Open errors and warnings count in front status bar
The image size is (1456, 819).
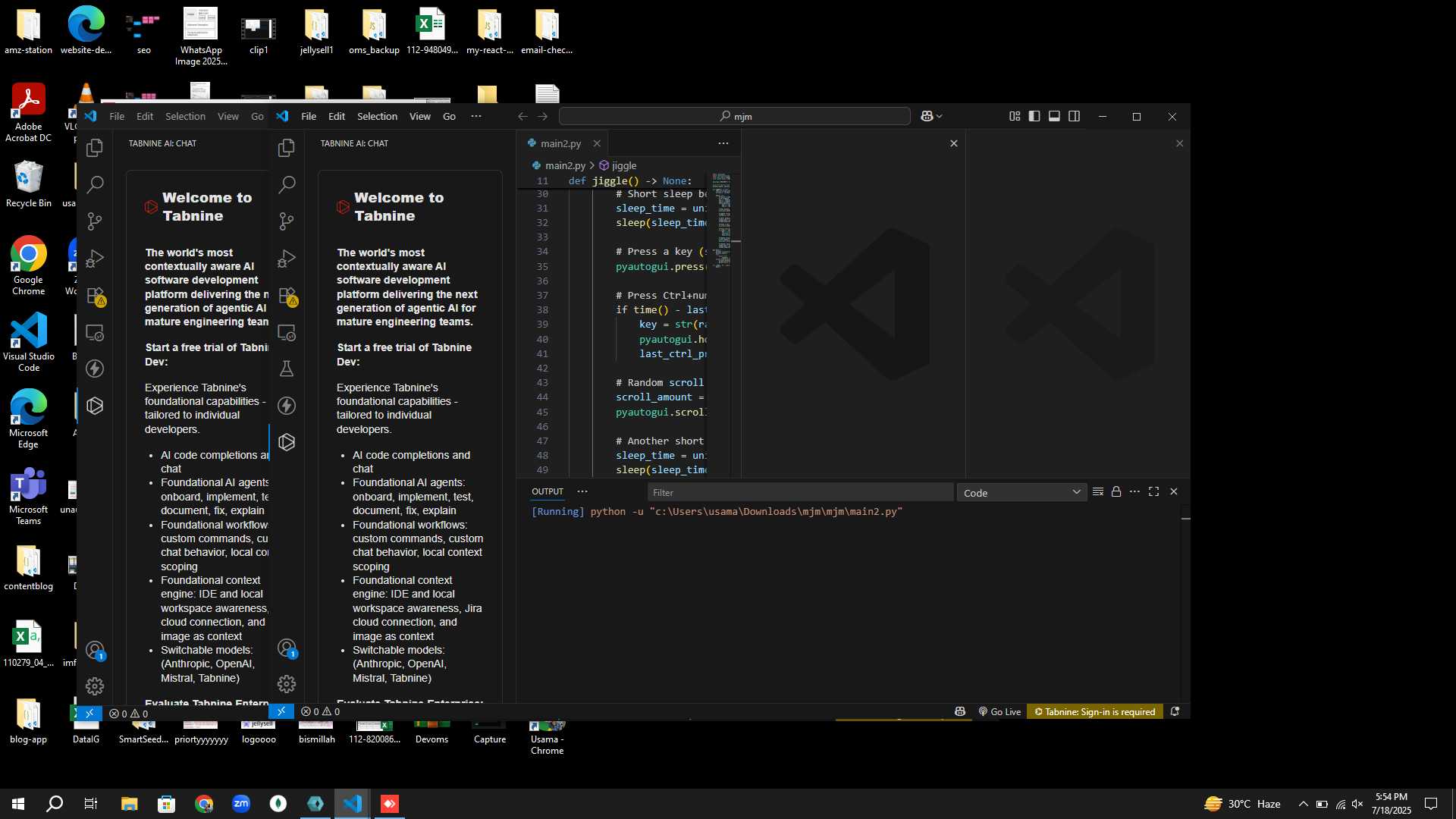[320, 711]
